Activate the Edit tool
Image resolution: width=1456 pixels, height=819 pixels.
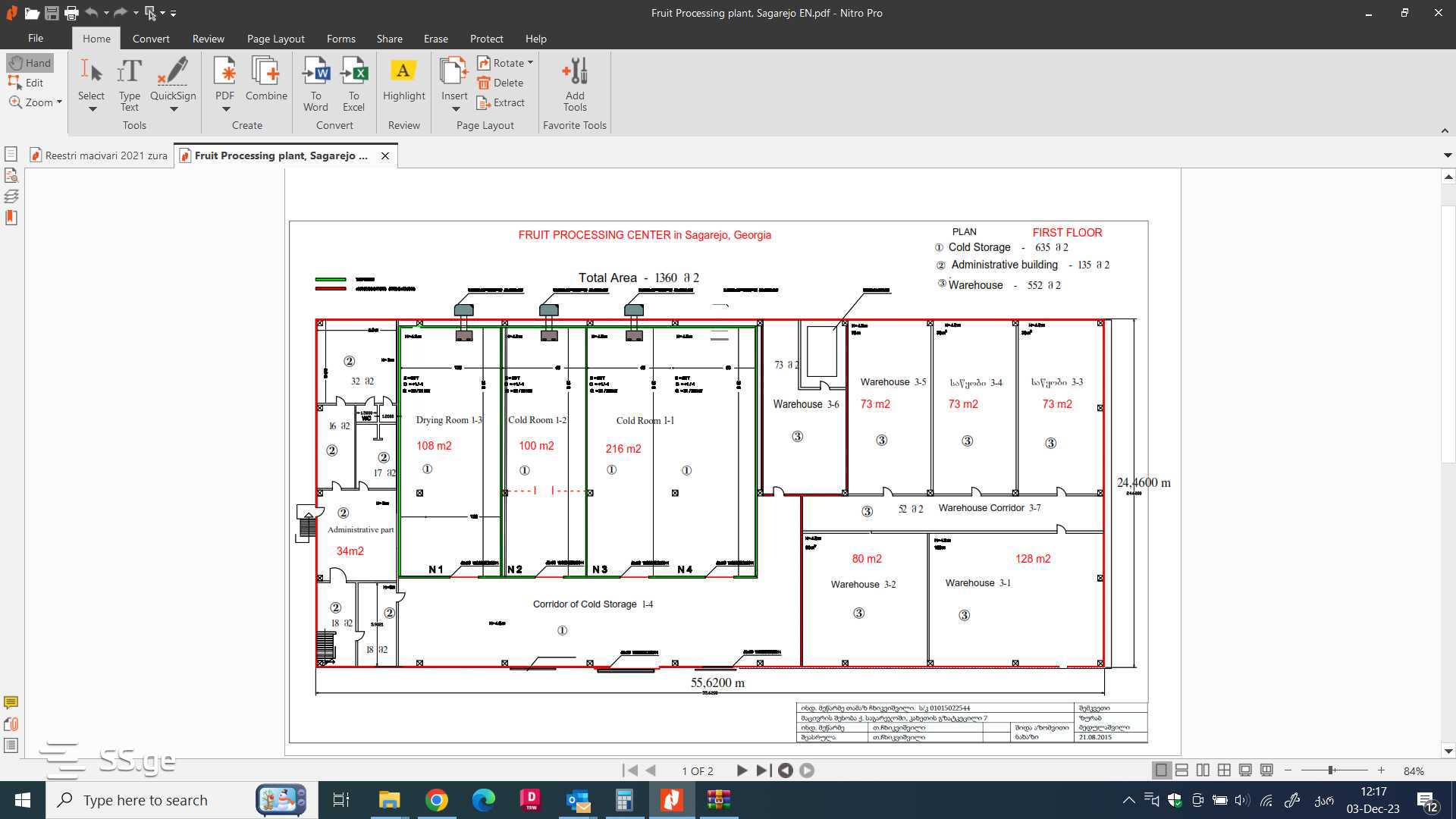(x=26, y=83)
